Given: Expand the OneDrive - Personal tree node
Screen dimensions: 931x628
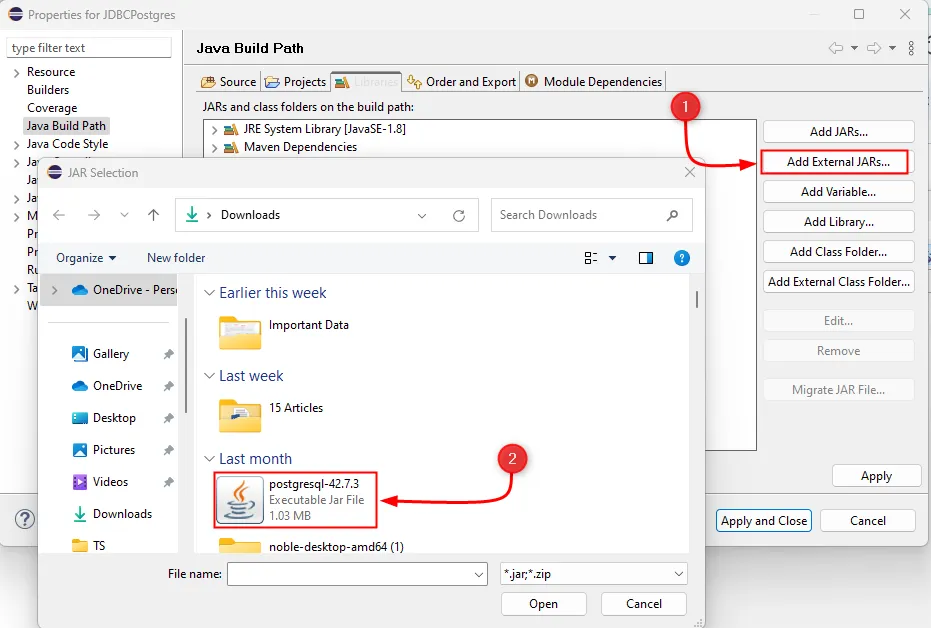Looking at the screenshot, I should tap(54, 291).
